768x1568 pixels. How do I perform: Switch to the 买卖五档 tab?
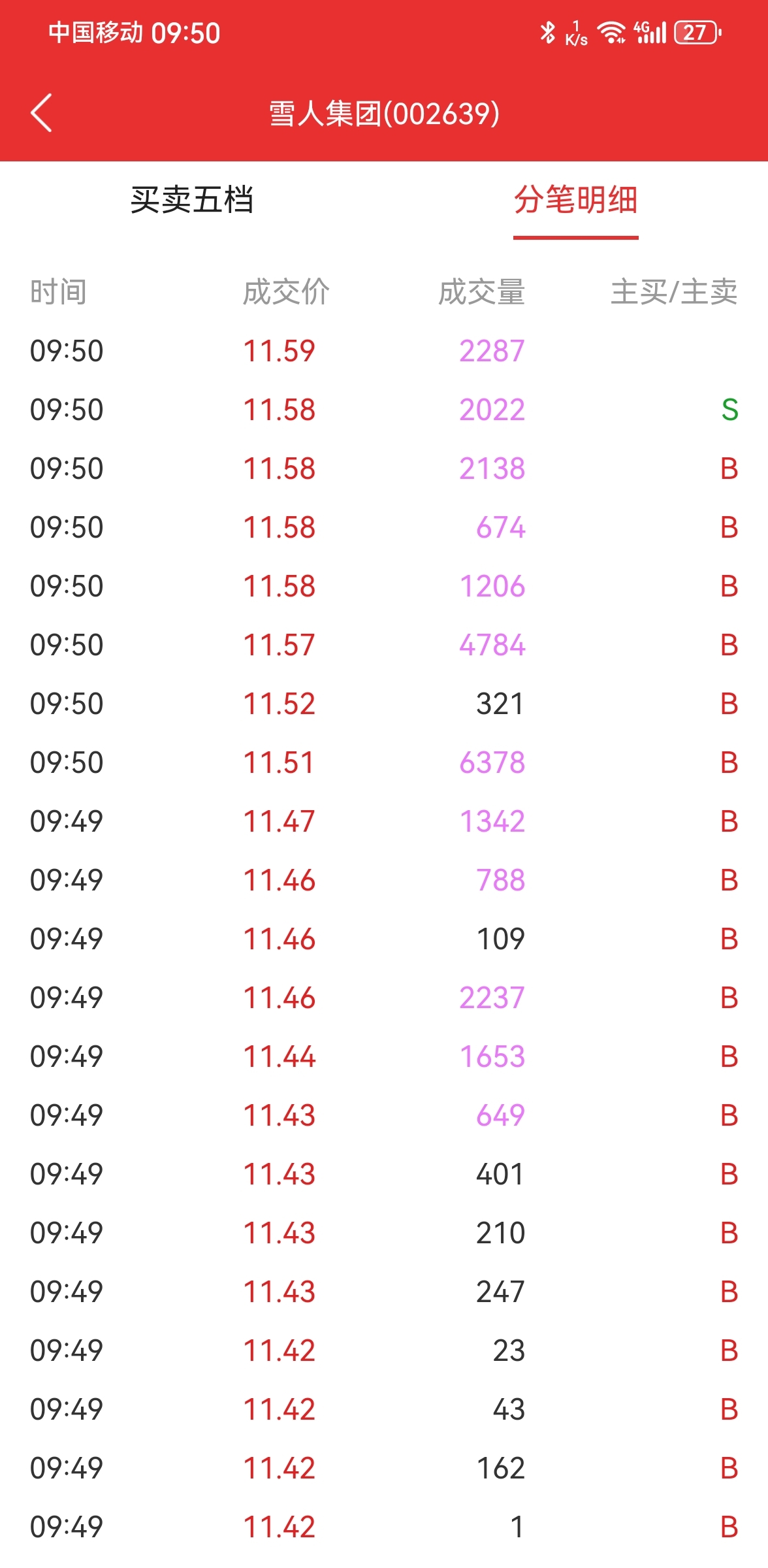[x=191, y=200]
